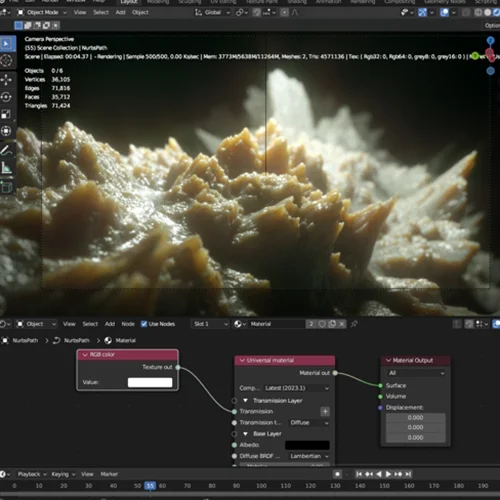
Task: Toggle proportional editing in the 3D header
Action: coord(284,13)
